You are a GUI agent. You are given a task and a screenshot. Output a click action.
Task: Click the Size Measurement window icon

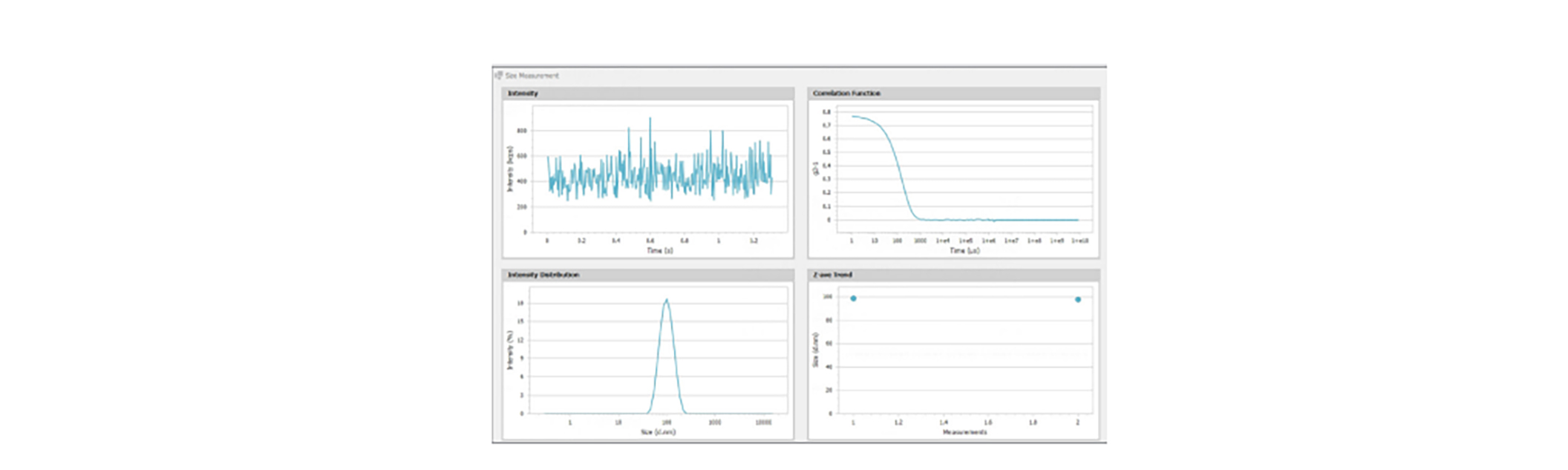tap(499, 76)
